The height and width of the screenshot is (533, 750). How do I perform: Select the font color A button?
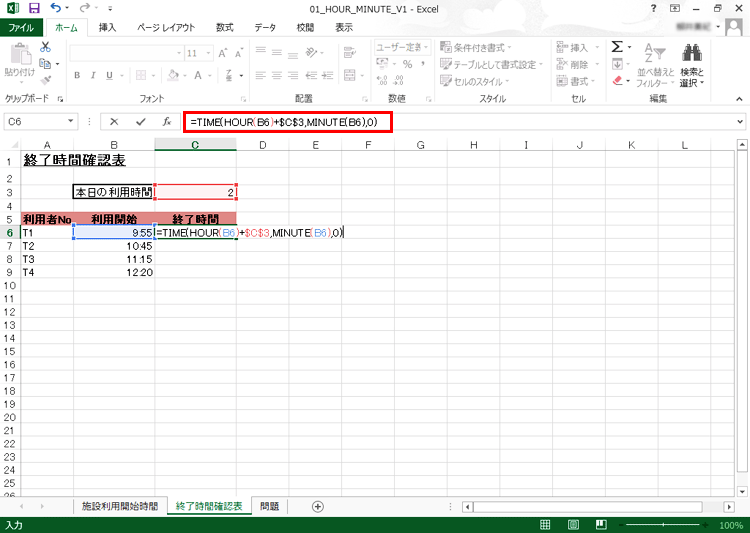198,76
